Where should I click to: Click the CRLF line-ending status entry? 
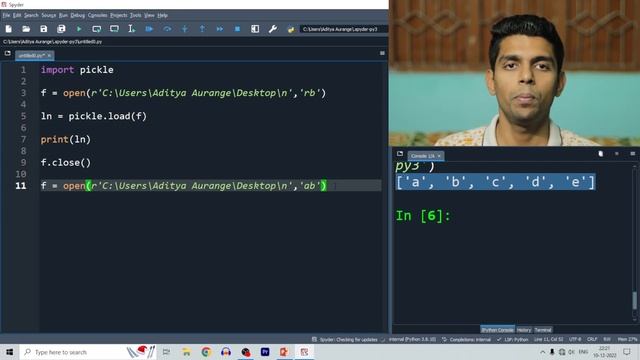point(592,340)
